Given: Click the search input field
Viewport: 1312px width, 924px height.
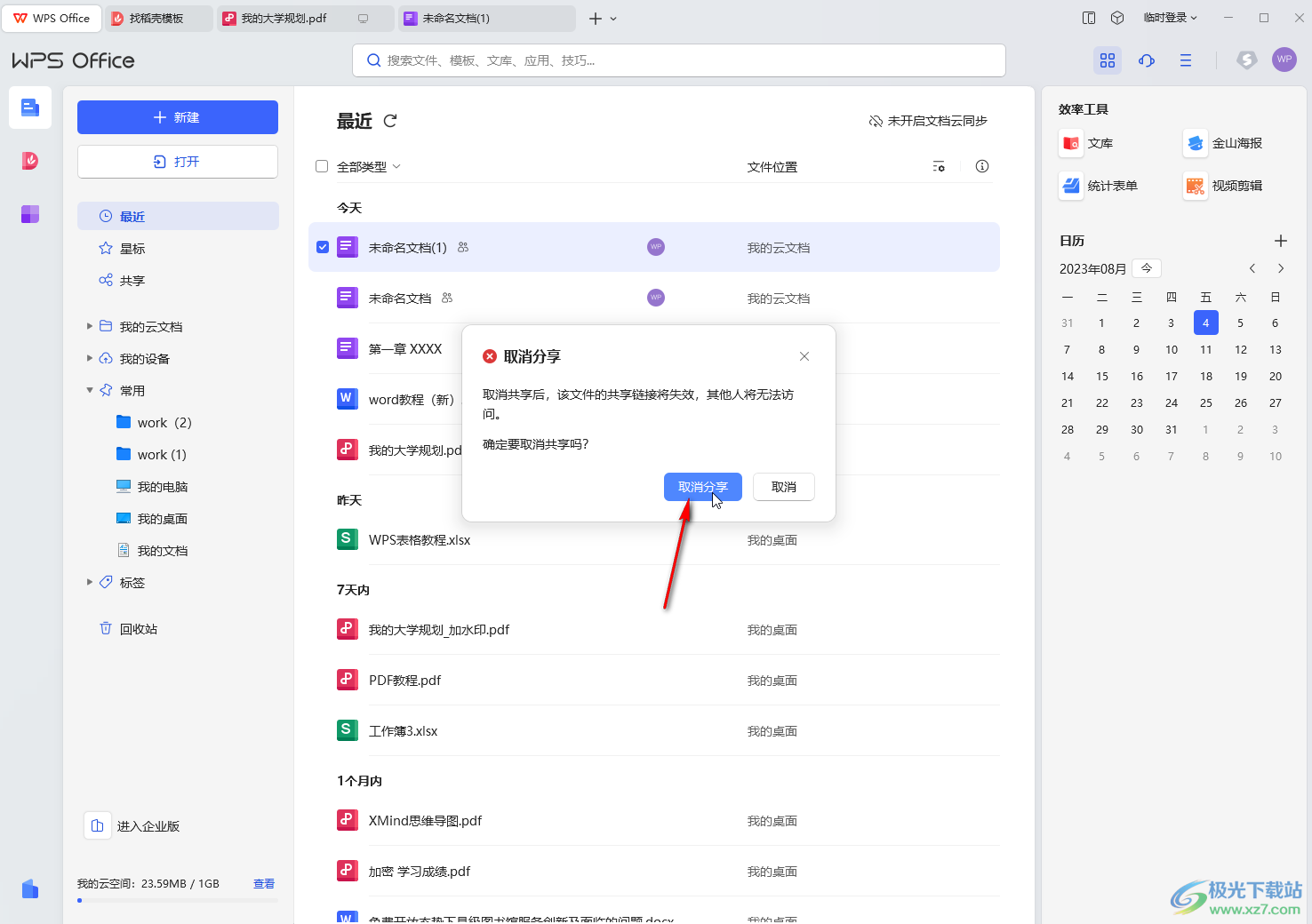Looking at the screenshot, I should pos(679,60).
